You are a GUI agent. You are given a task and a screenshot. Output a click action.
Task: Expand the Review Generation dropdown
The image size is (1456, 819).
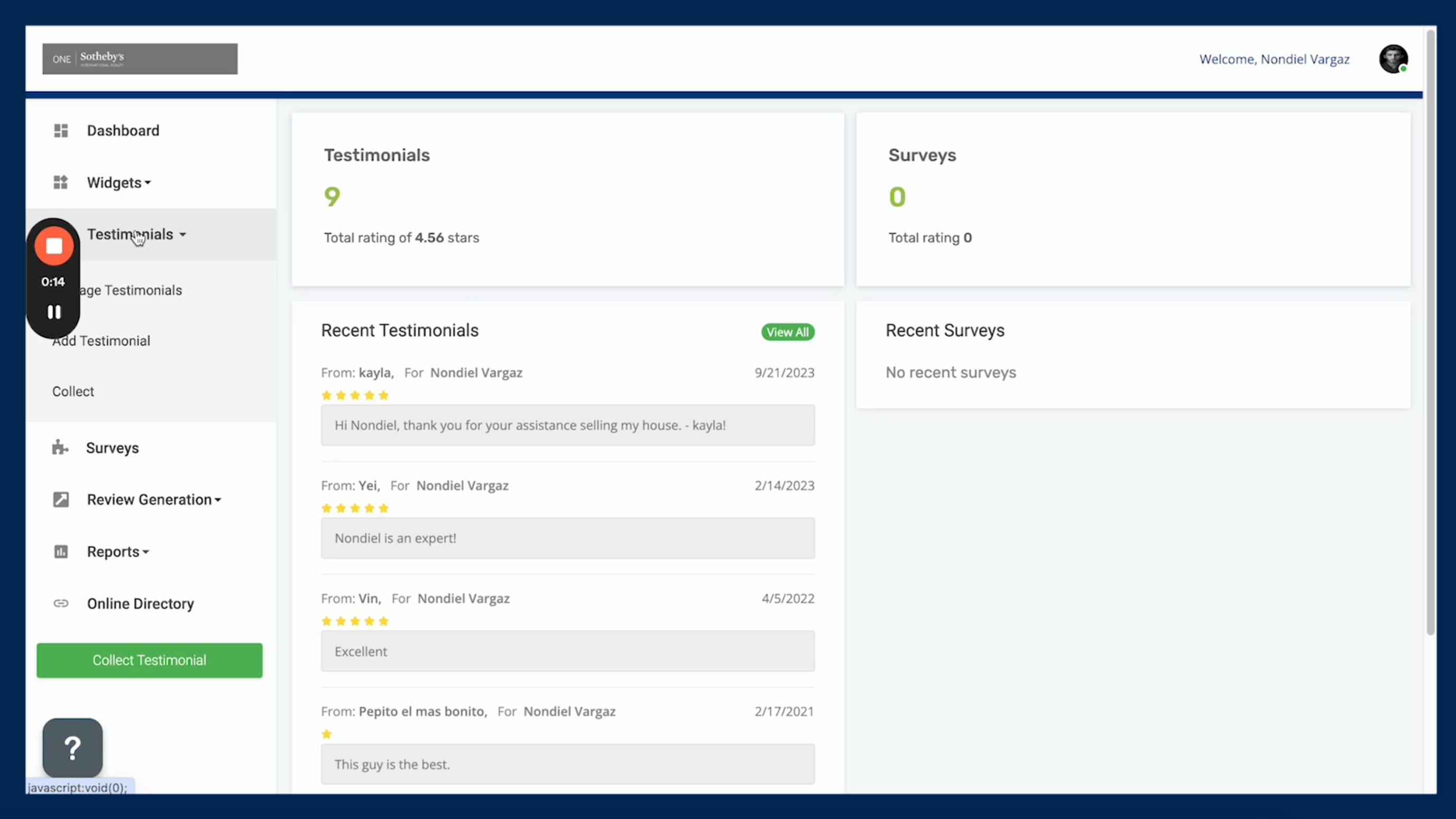(154, 500)
